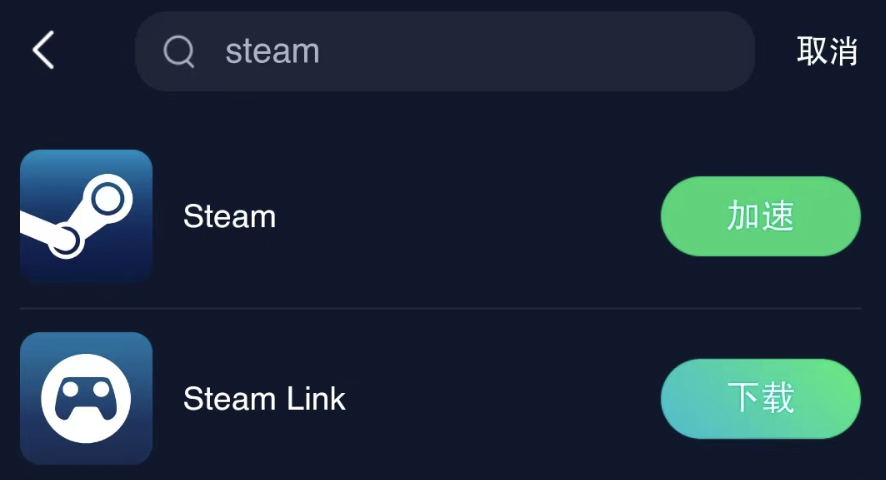Start acceleration with Steam's 加速 button
Screen dimensions: 886x480
pyautogui.click(x=761, y=216)
